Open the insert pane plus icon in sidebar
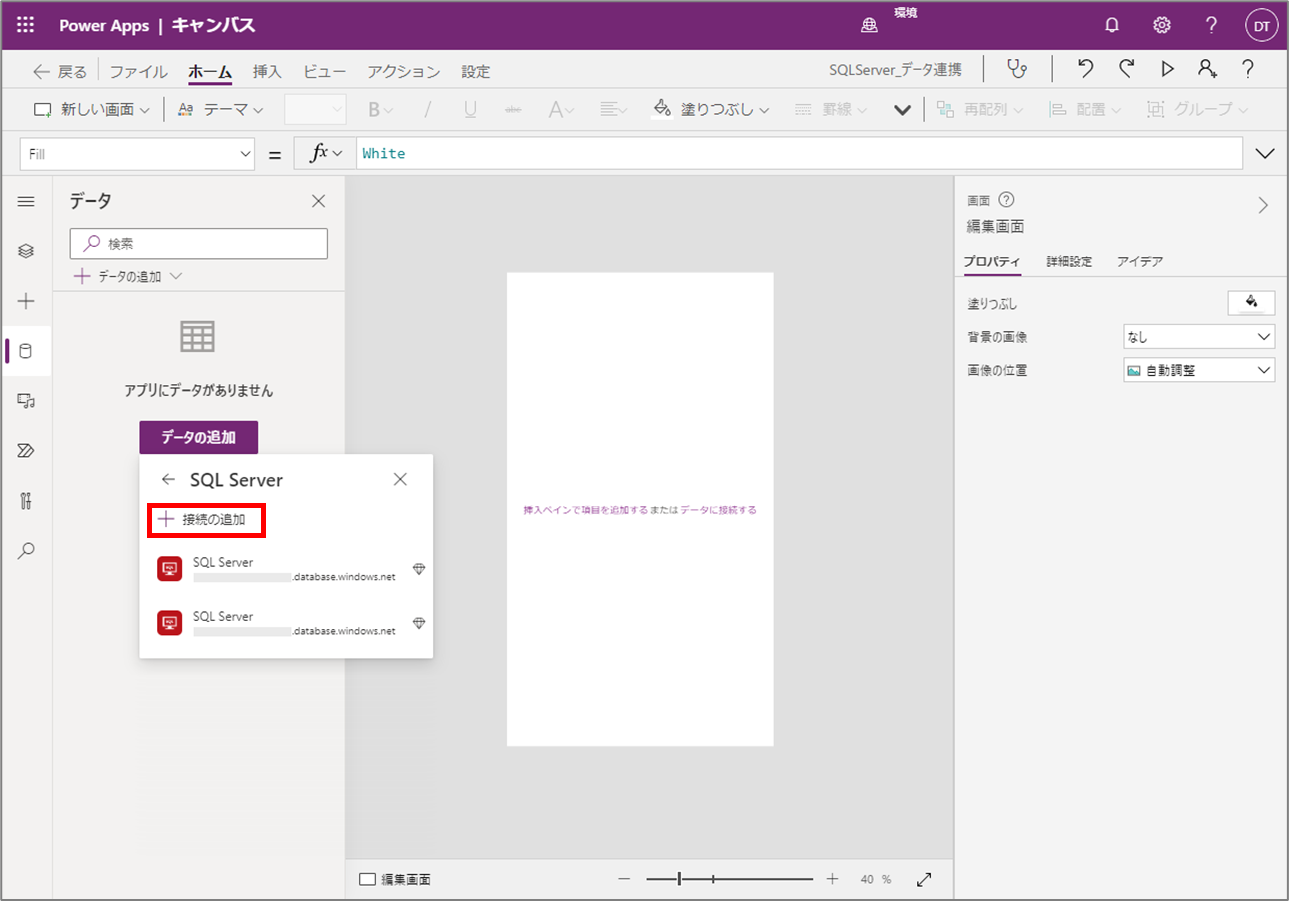 pyautogui.click(x=27, y=301)
